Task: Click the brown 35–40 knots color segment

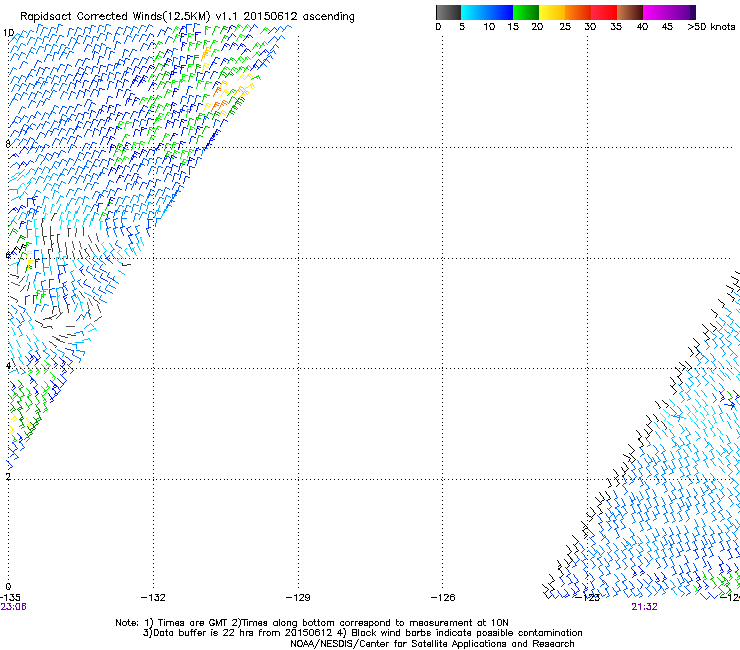Action: (x=630, y=12)
